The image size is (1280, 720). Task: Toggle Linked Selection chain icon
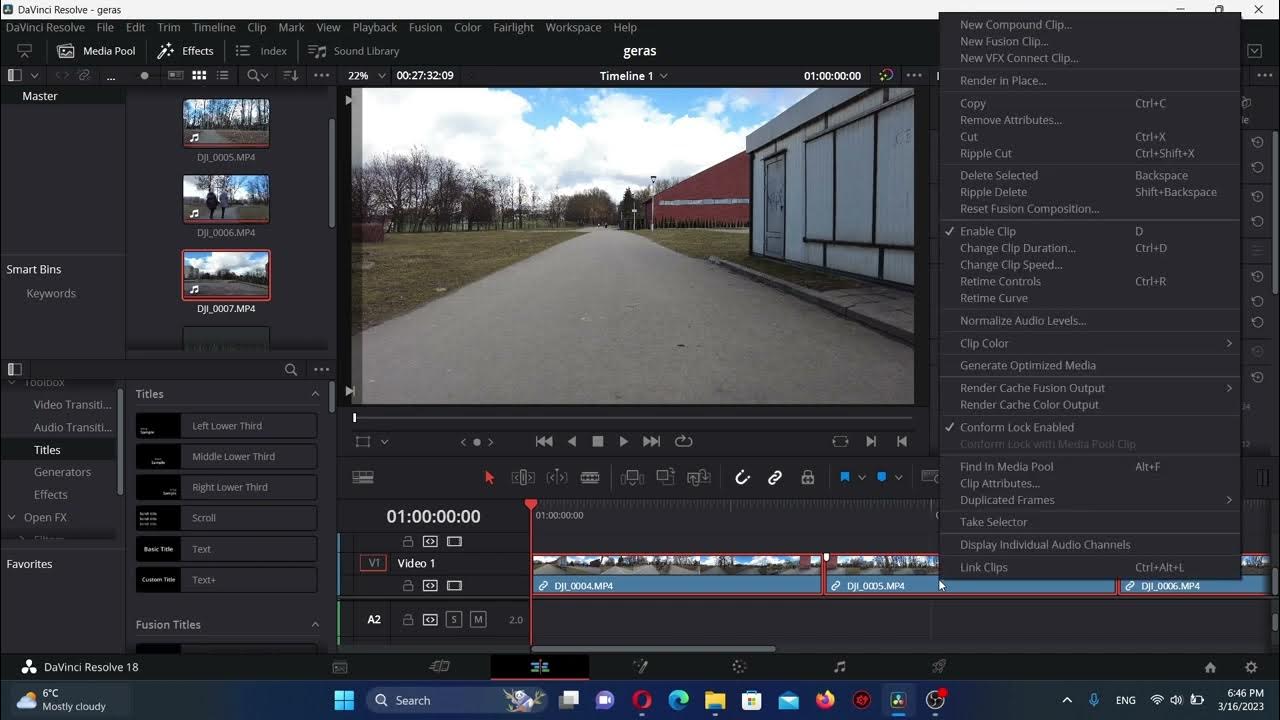(x=775, y=478)
